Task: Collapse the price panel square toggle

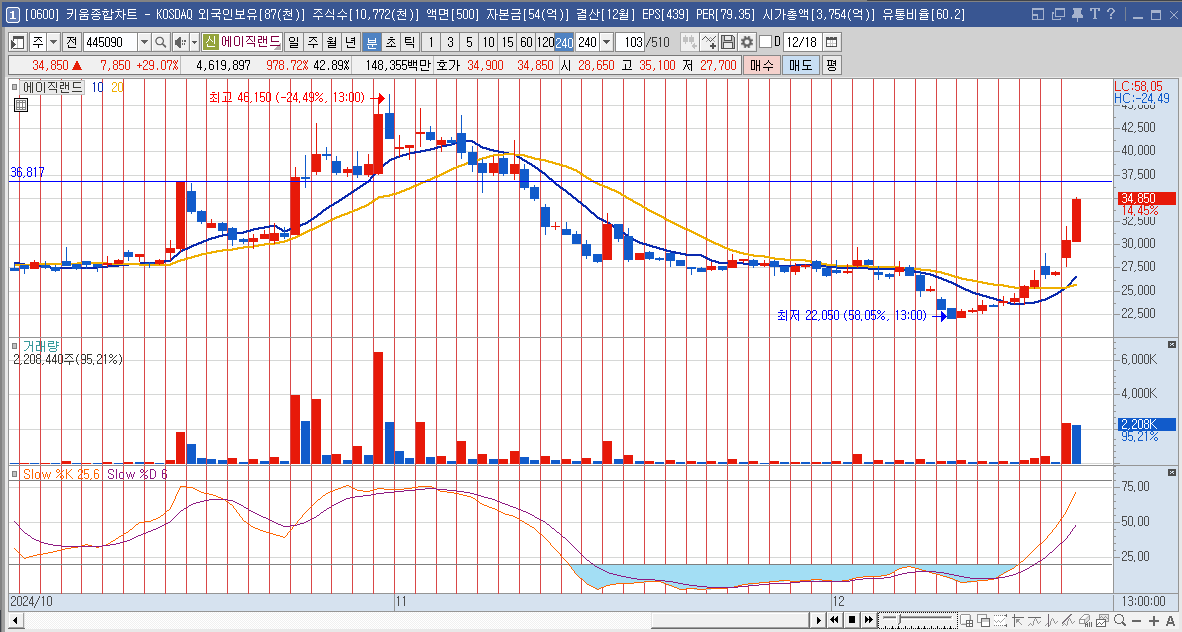Action: 14,87
